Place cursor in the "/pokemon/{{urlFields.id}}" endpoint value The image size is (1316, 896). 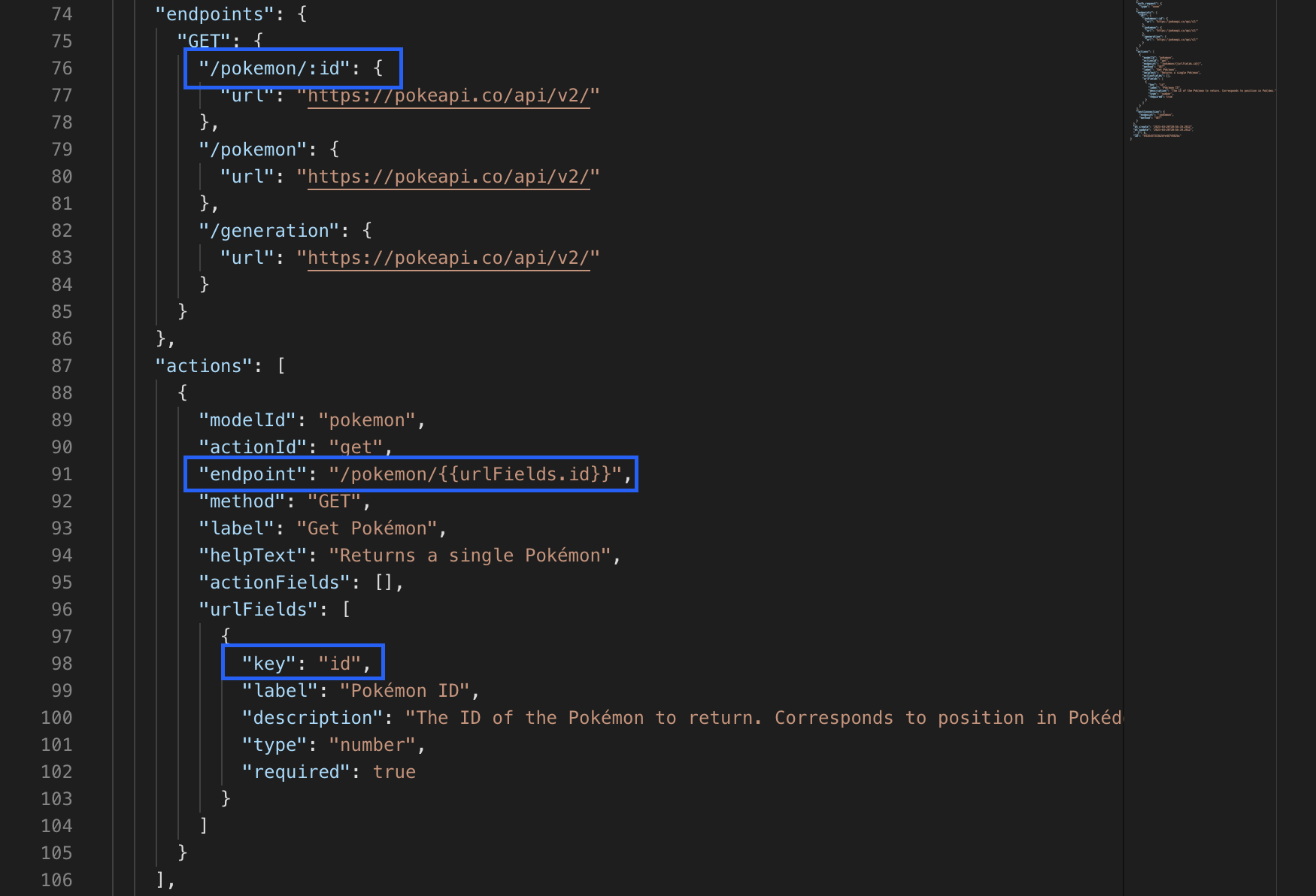coord(475,474)
